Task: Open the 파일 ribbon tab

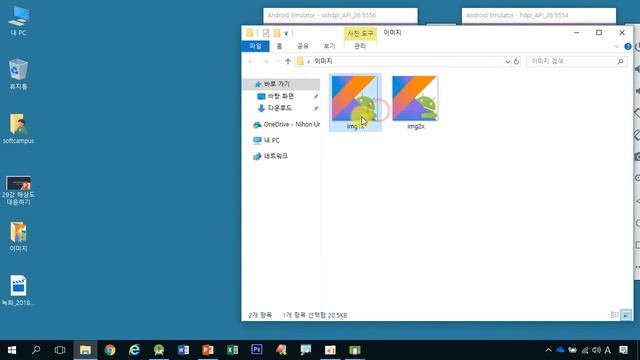Action: click(256, 46)
